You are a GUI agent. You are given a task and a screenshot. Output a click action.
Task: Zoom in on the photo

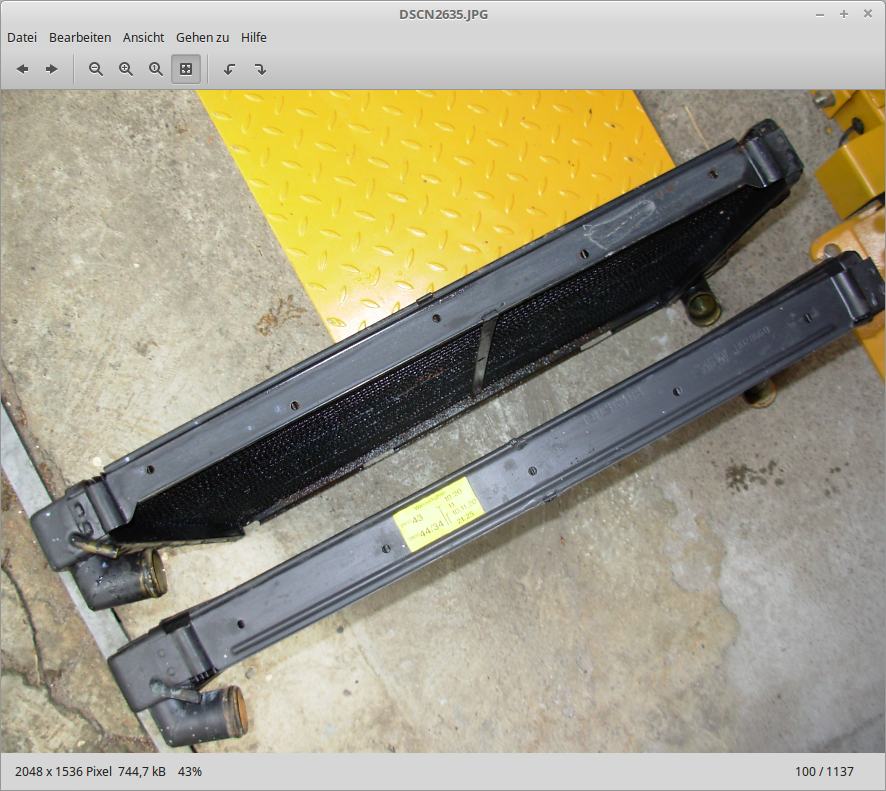click(126, 69)
